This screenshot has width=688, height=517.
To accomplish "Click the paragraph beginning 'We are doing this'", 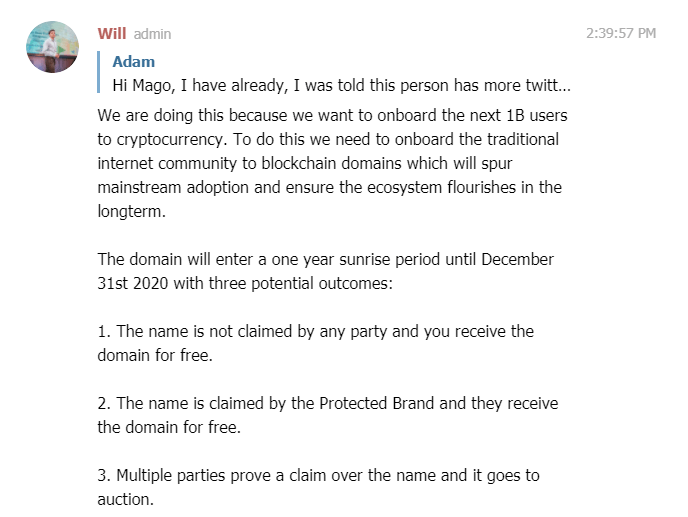I will 332,163.
